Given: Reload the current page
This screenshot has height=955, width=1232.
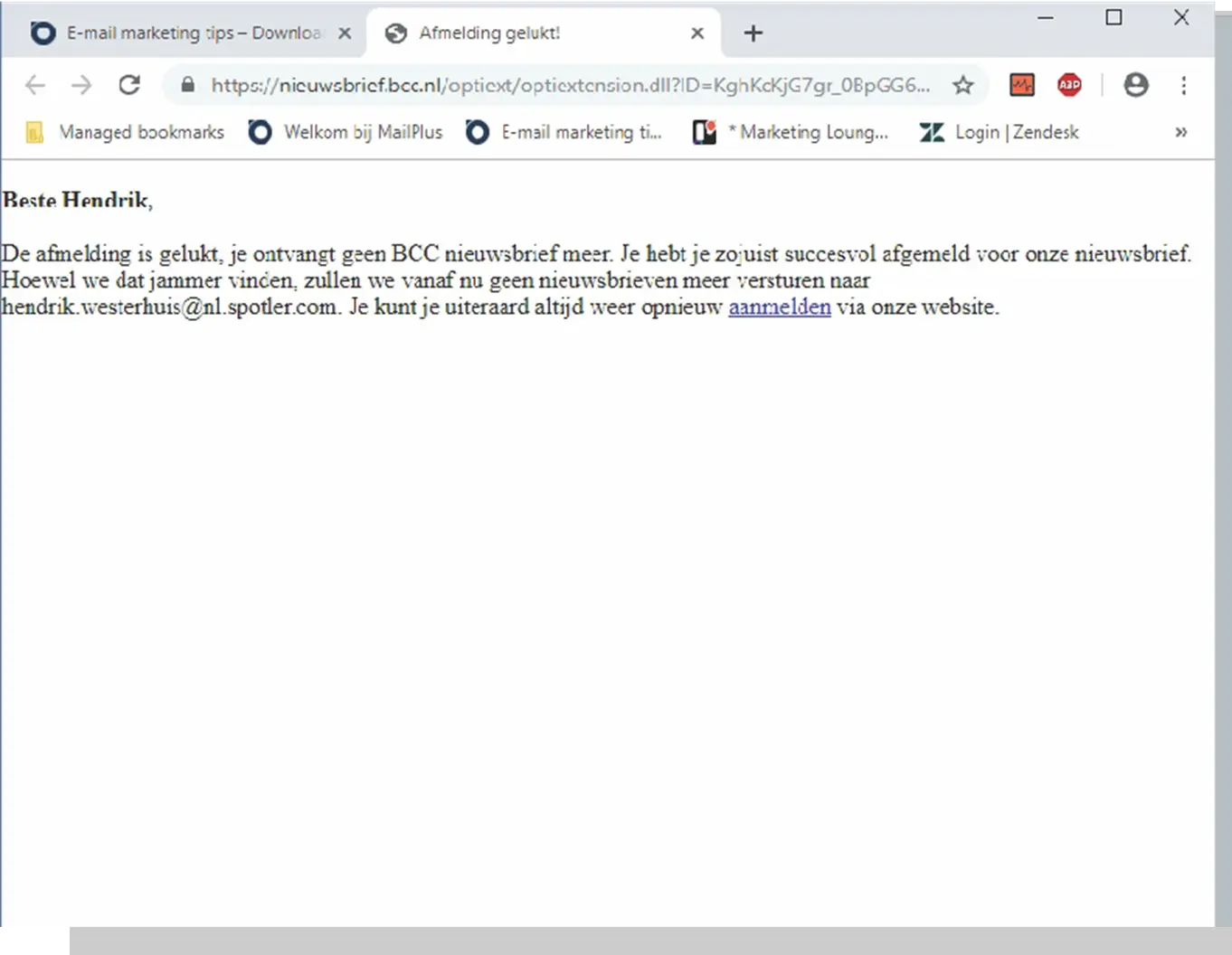Looking at the screenshot, I should (x=129, y=85).
